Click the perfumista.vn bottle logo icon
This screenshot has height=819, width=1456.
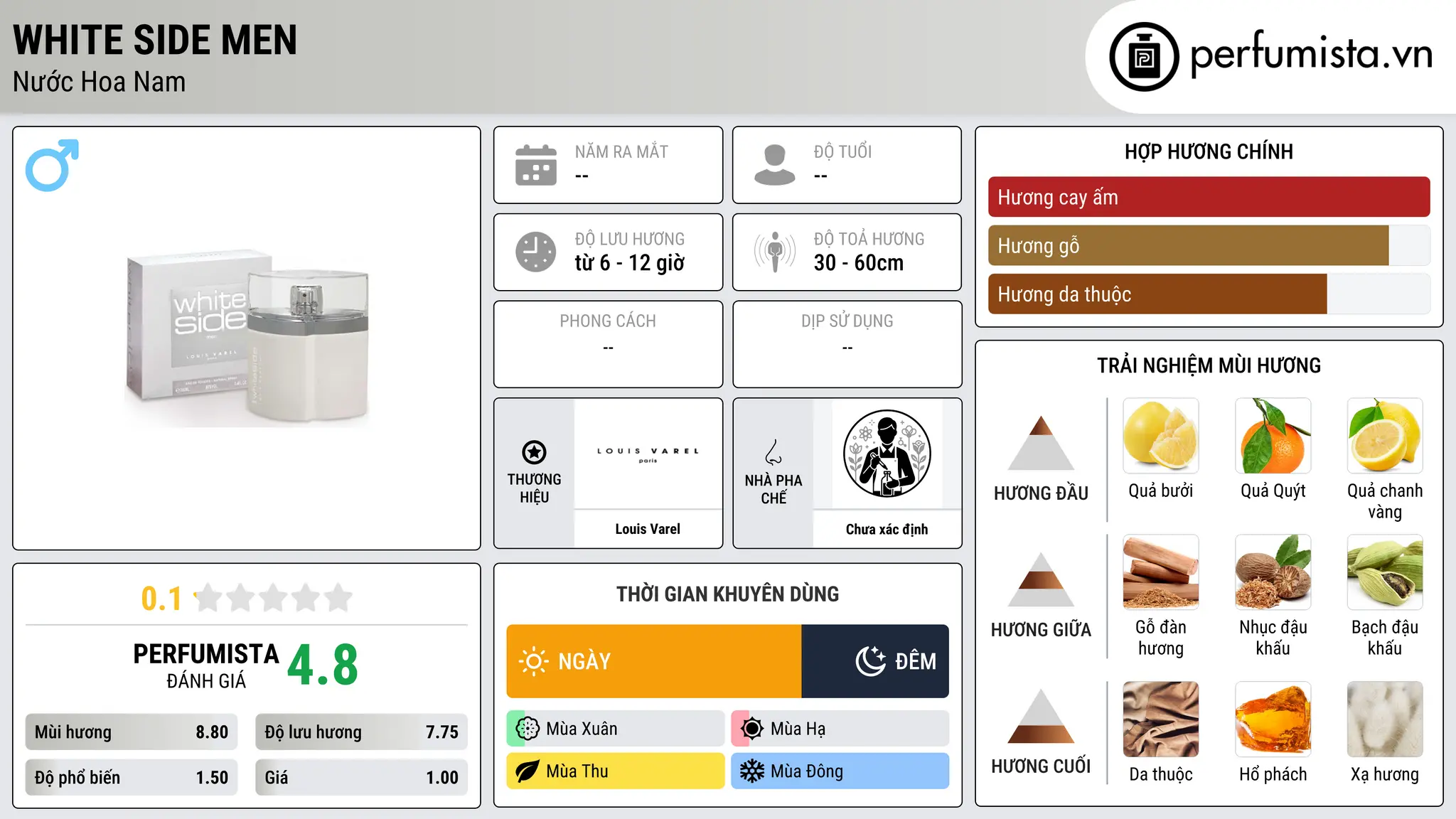[1144, 57]
